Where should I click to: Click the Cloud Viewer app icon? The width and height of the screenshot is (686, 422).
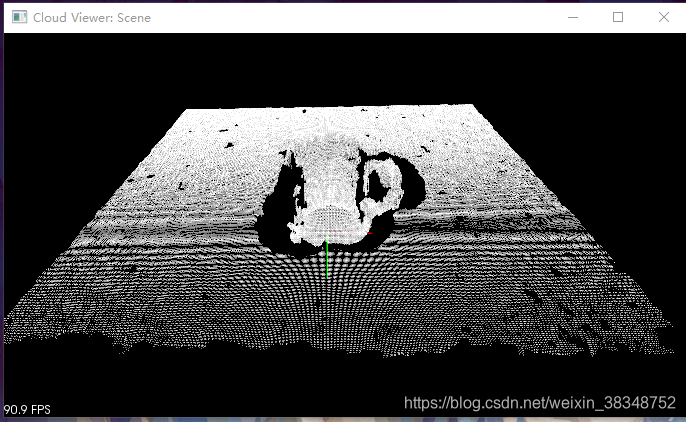19,17
